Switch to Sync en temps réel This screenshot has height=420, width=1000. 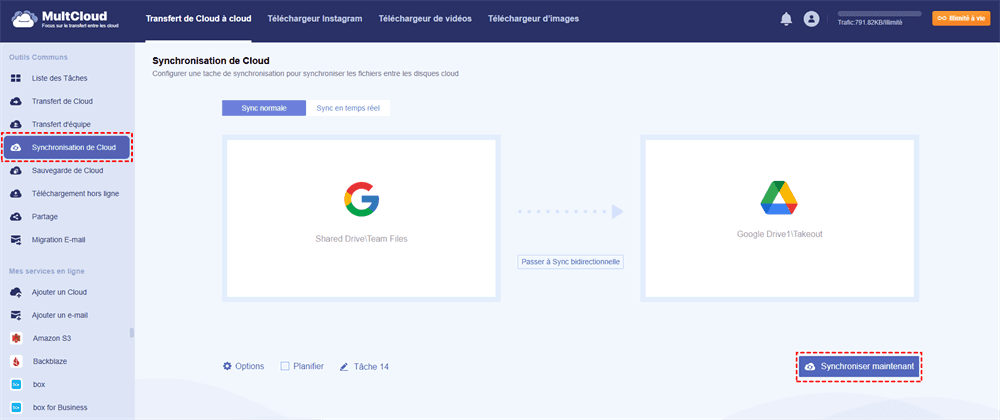[x=348, y=108]
